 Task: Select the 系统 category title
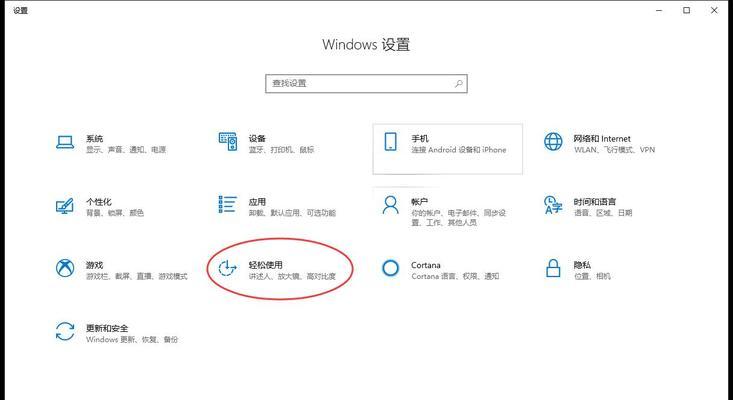pyautogui.click(x=94, y=139)
